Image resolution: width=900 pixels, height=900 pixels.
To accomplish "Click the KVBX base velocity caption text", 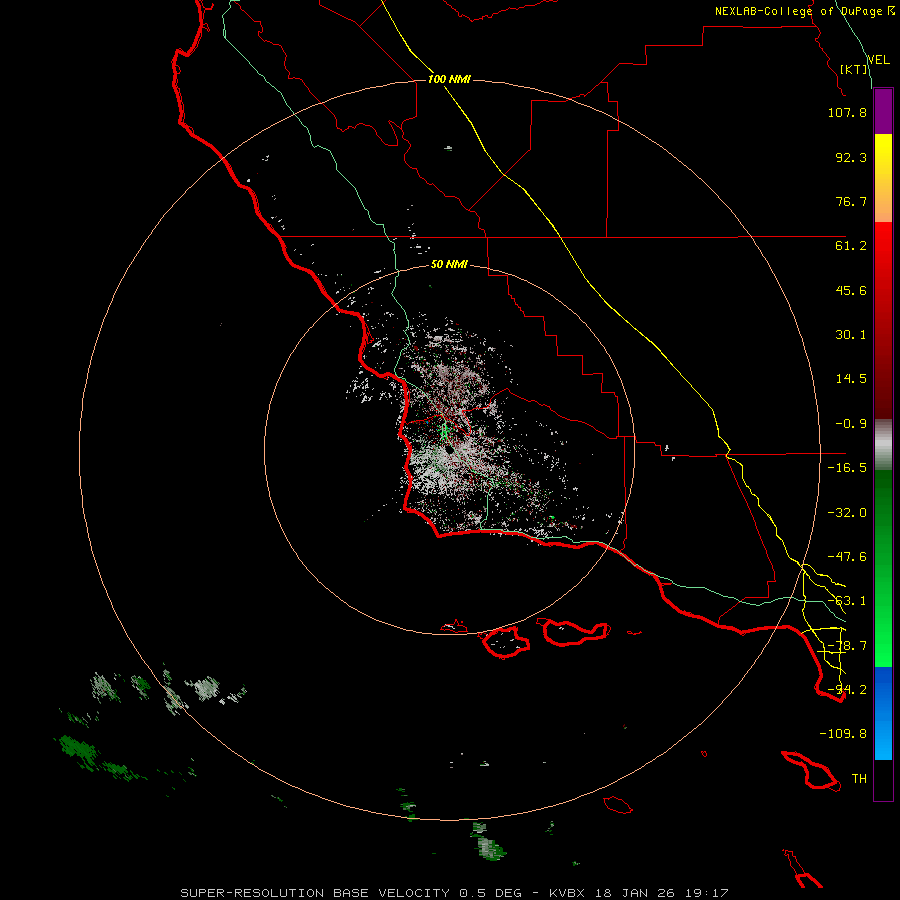I will 454,893.
